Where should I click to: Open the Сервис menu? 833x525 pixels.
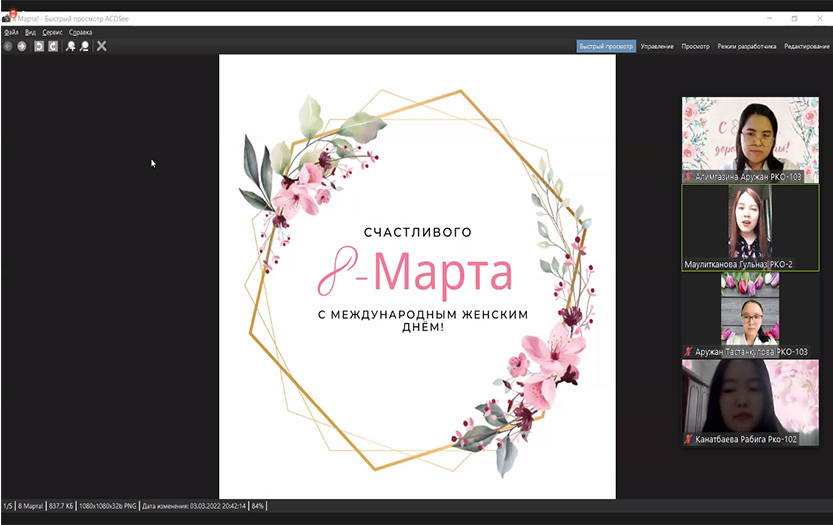point(52,32)
